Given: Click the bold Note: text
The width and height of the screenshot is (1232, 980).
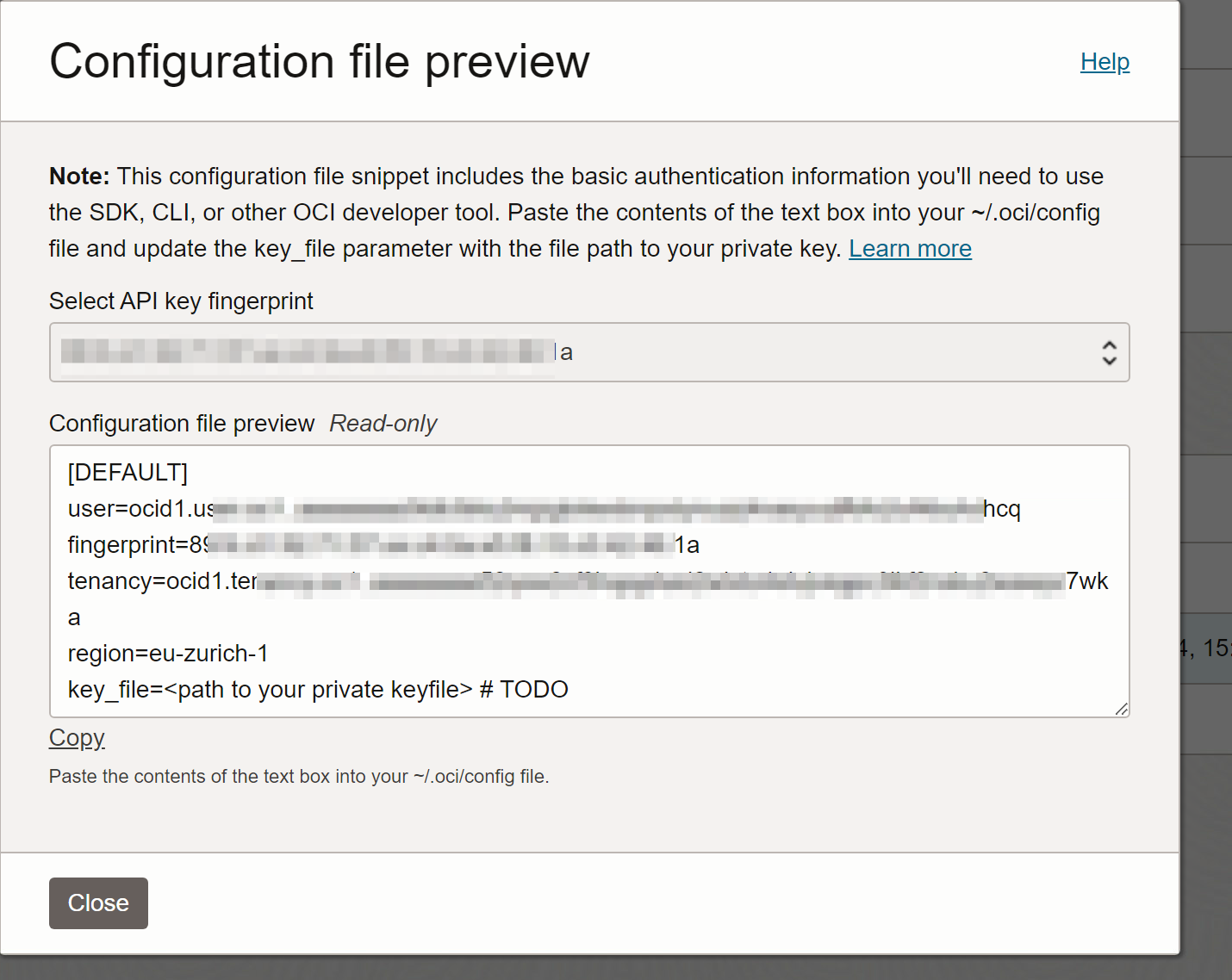Looking at the screenshot, I should tap(79, 177).
